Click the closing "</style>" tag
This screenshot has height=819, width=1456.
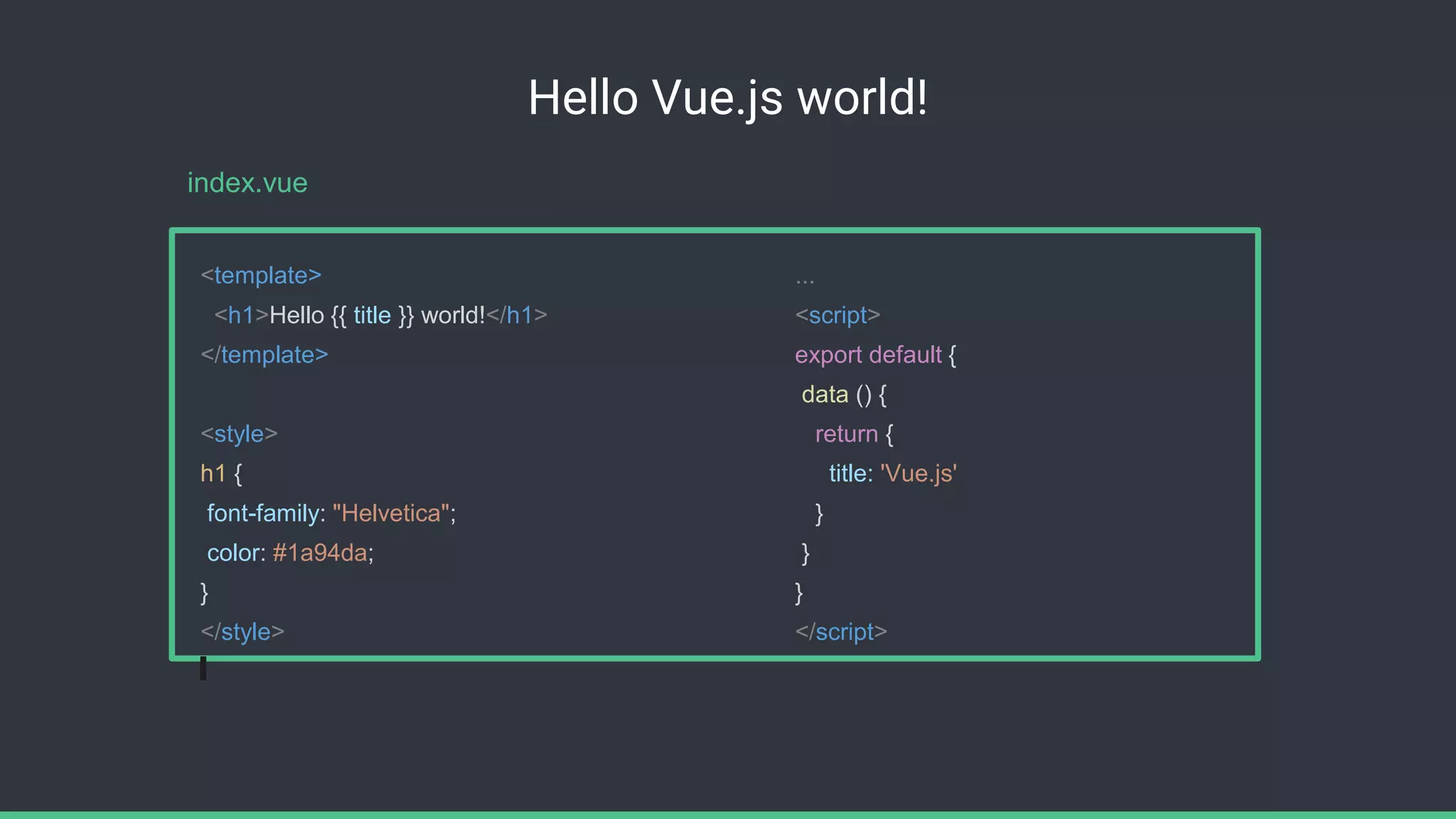click(242, 631)
